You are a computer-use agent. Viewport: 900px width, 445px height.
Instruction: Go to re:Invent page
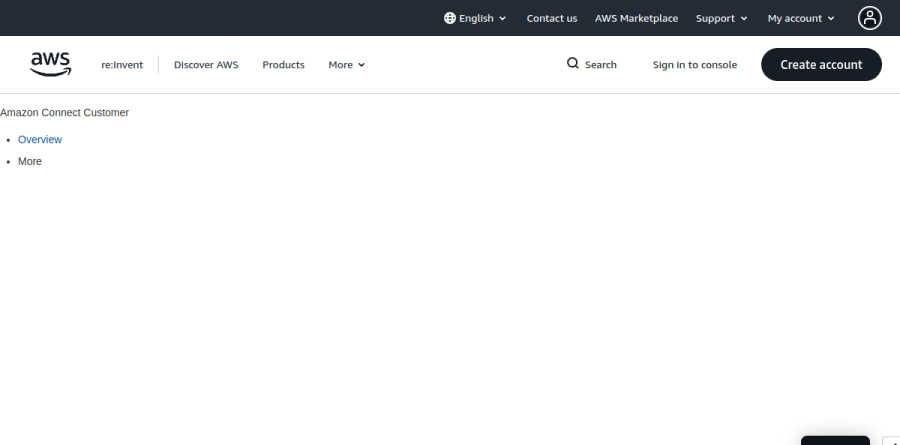(x=122, y=65)
